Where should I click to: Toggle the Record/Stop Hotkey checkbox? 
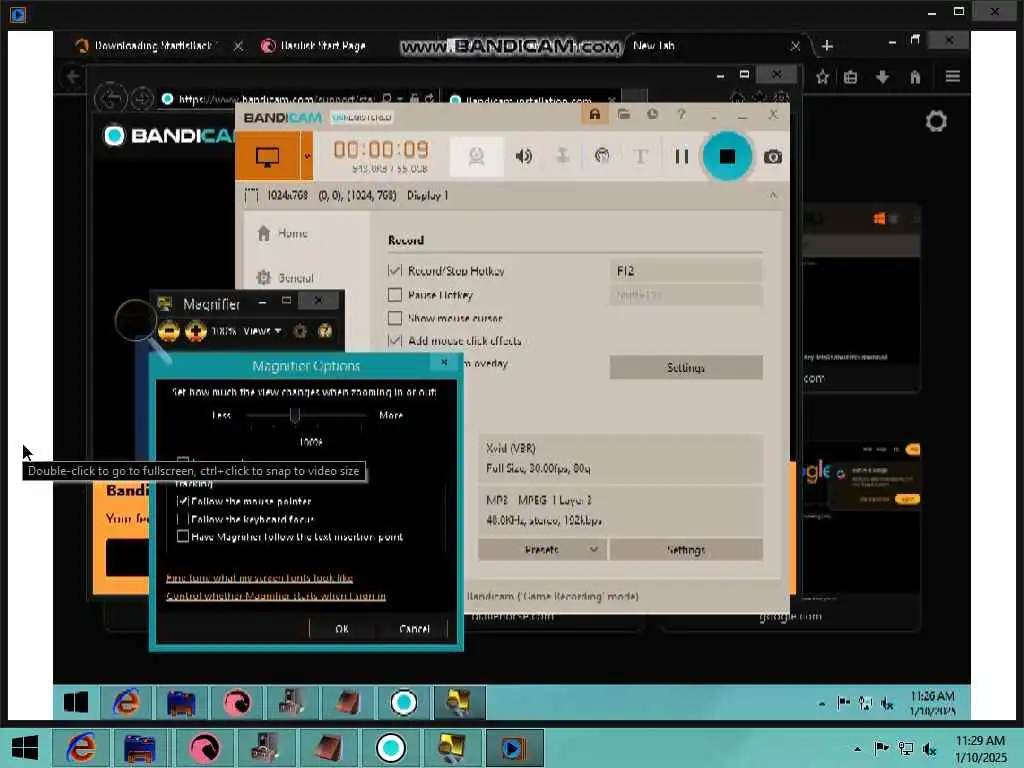(x=394, y=270)
